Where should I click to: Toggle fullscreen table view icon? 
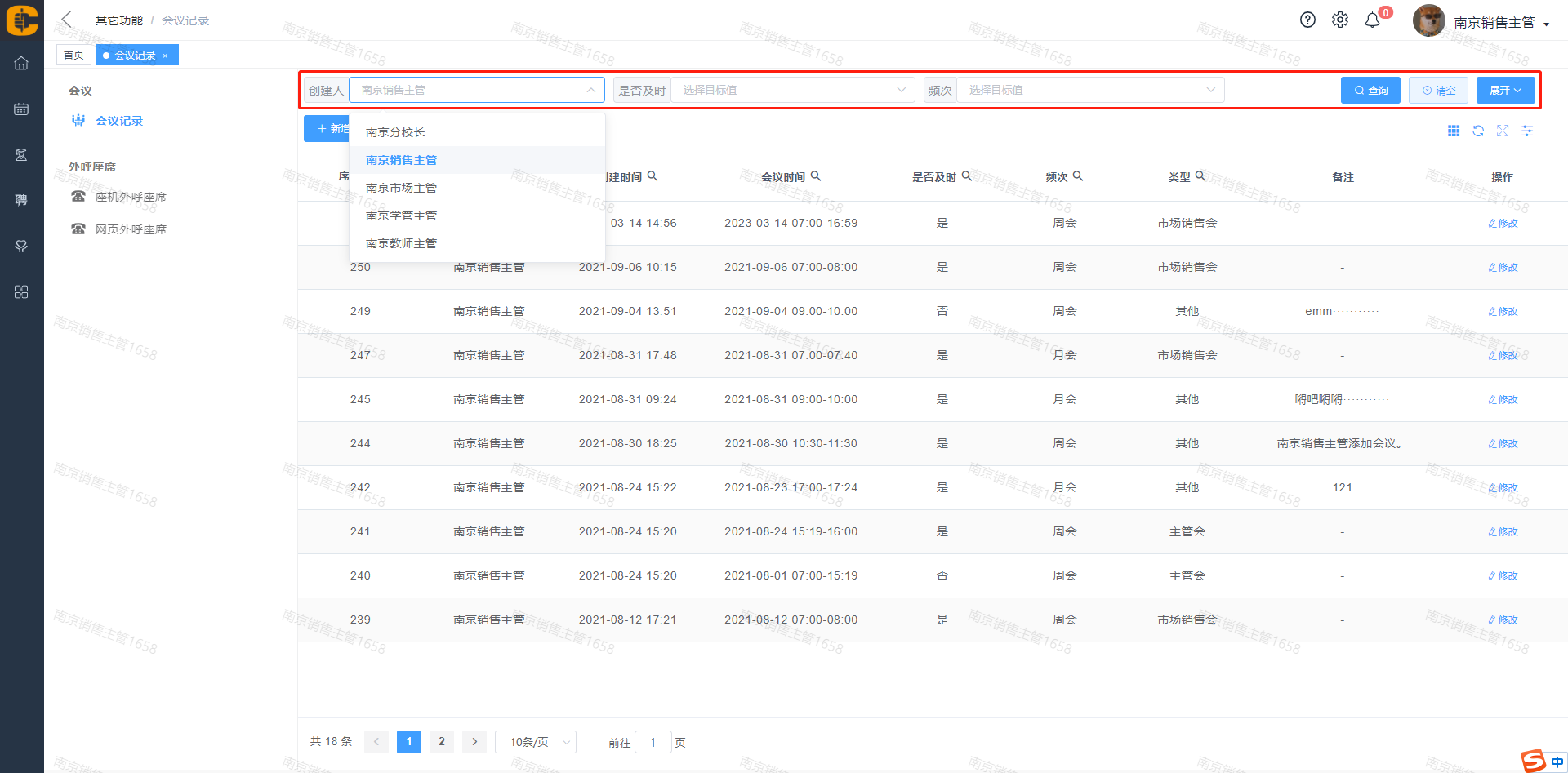tap(1503, 131)
